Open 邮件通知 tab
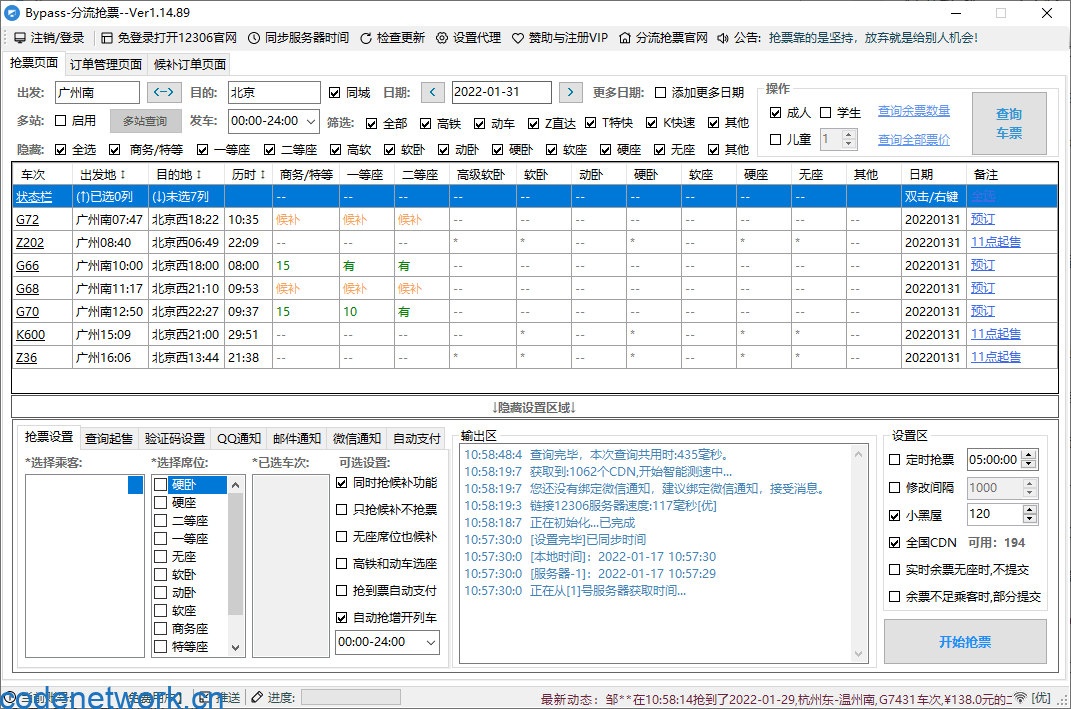Screen dimensions: 1071x709 (x=297, y=439)
